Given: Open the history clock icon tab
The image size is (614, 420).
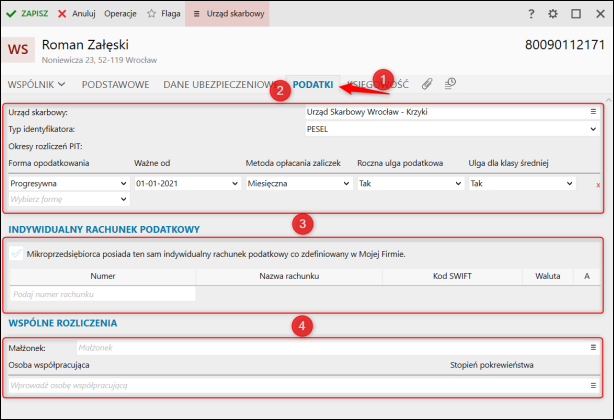Looking at the screenshot, I should [x=450, y=84].
